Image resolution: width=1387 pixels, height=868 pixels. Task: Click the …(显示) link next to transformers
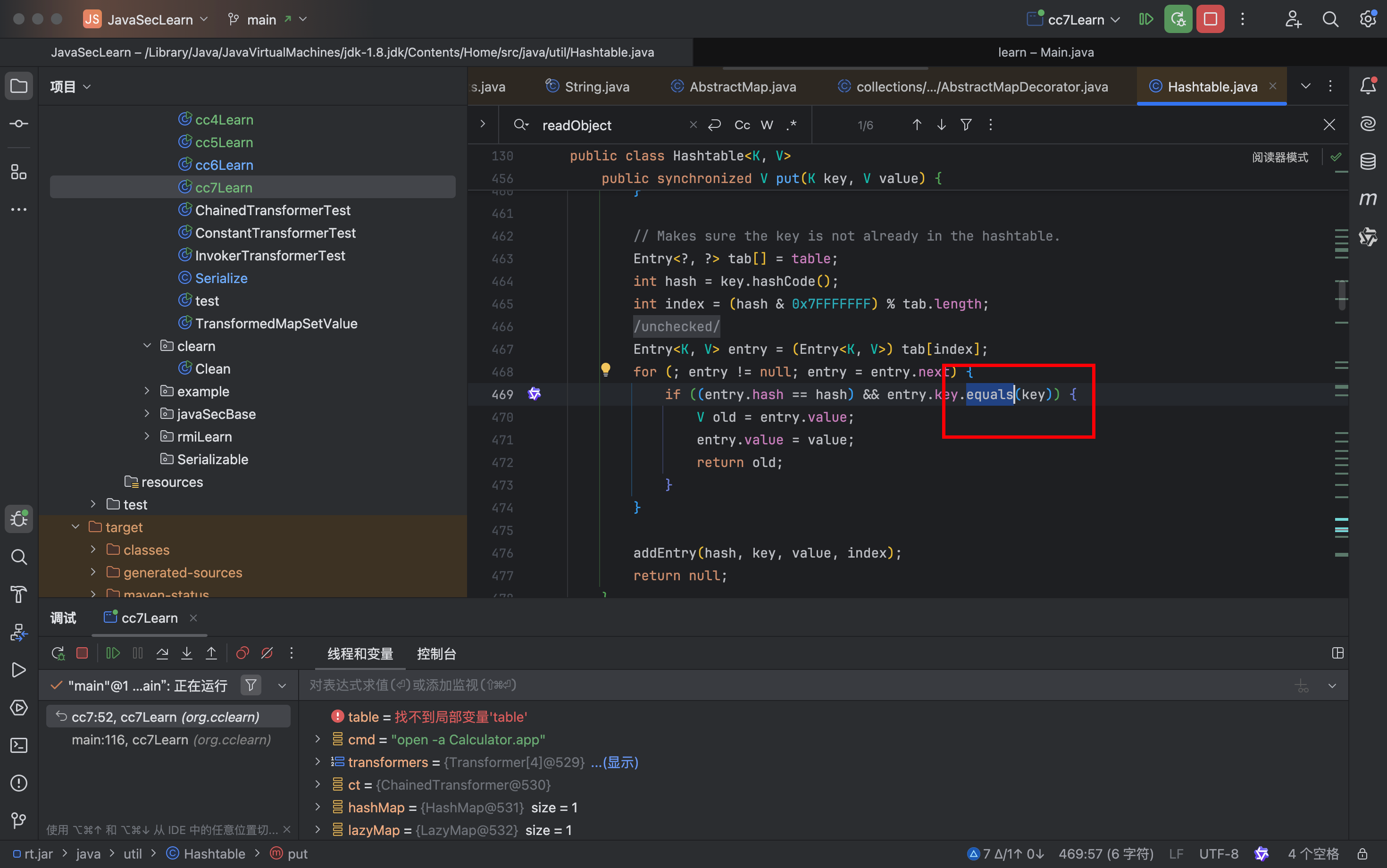[x=614, y=762]
